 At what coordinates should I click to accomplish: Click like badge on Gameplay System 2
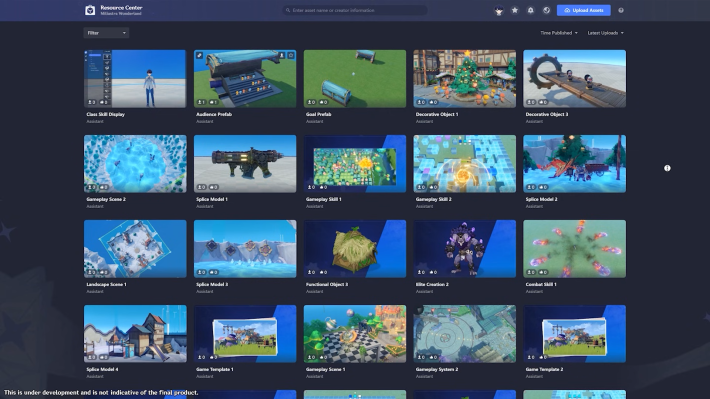[433, 357]
